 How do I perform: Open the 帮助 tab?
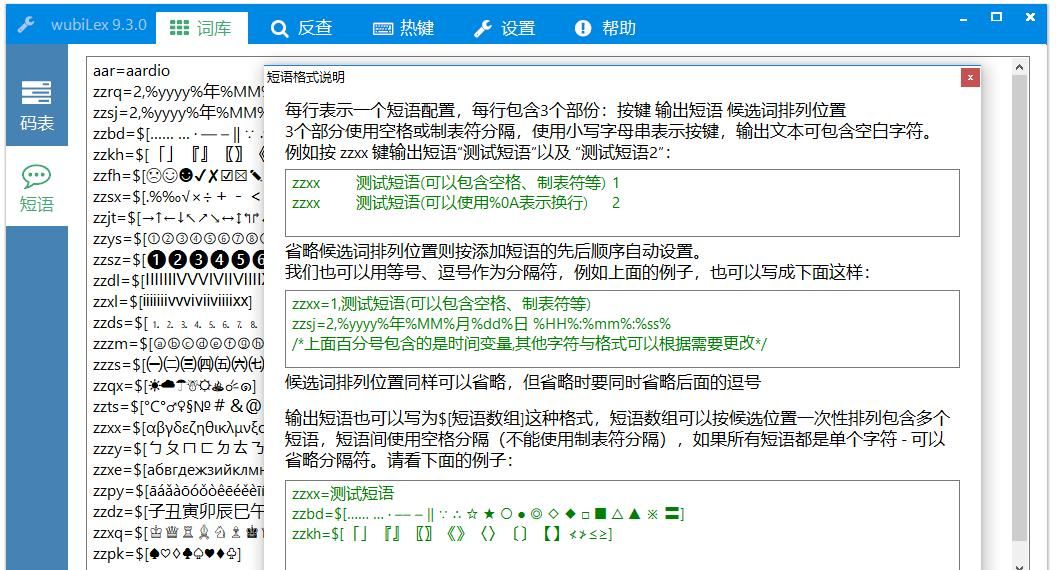click(605, 28)
